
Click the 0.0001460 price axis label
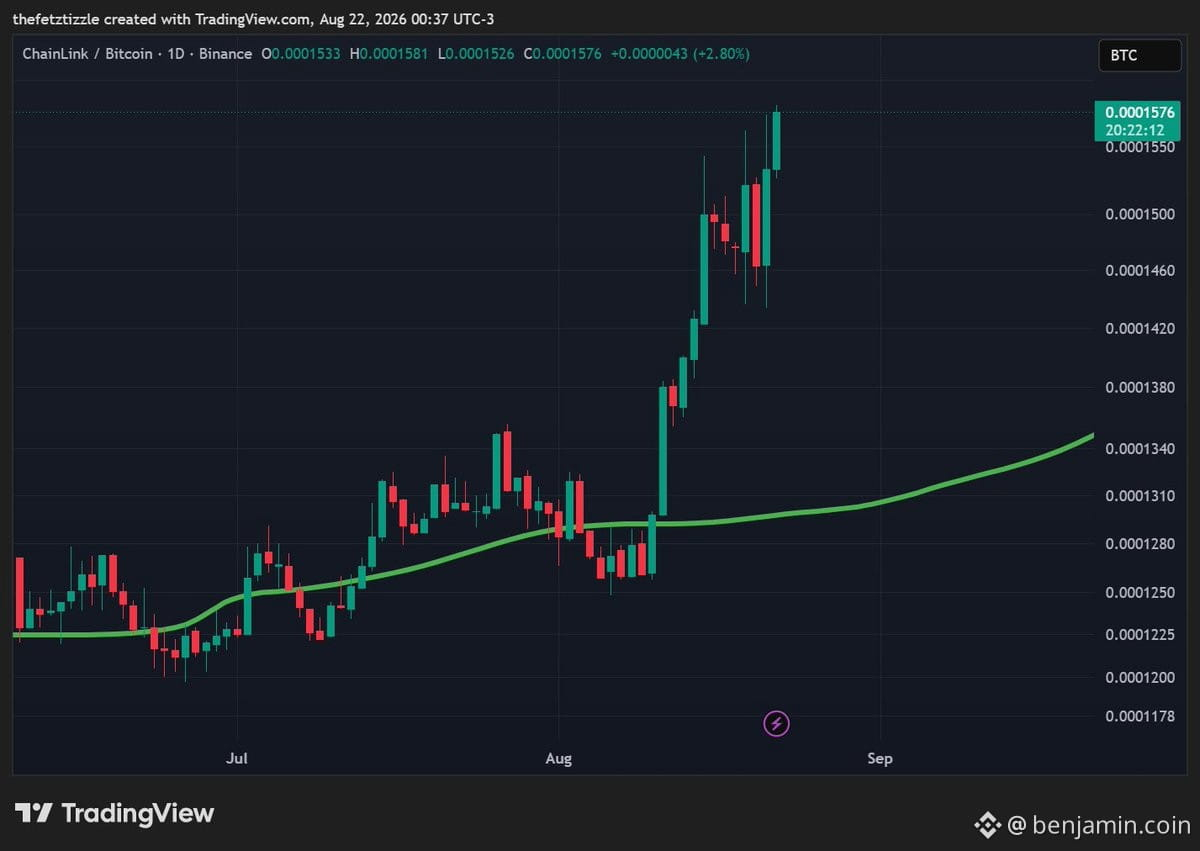point(1139,270)
